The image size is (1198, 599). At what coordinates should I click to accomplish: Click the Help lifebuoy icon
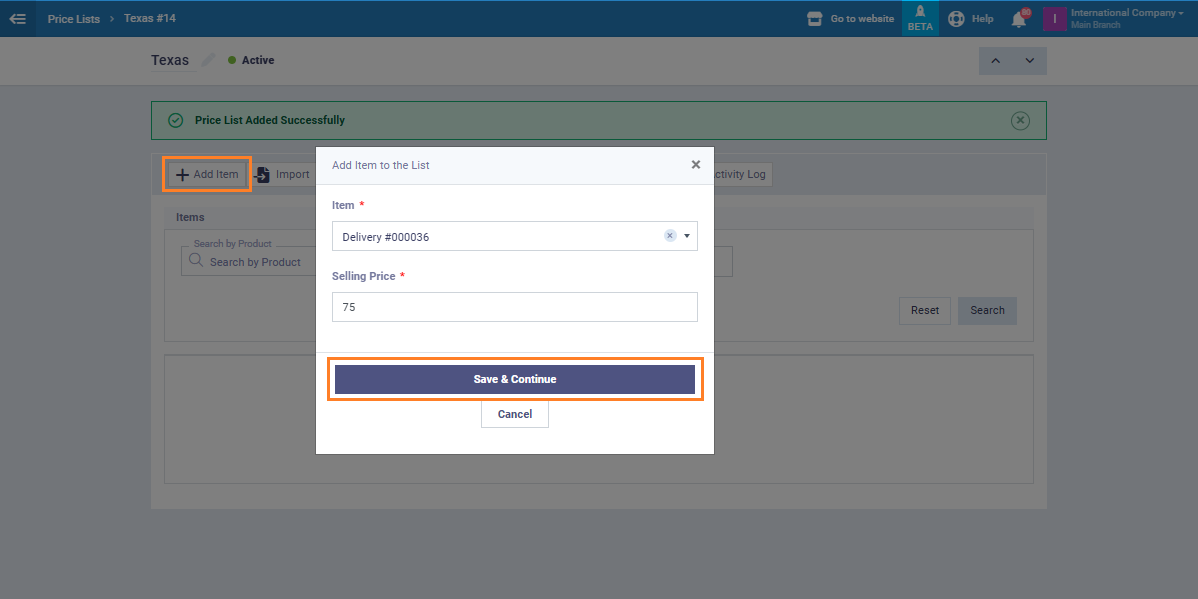[957, 19]
